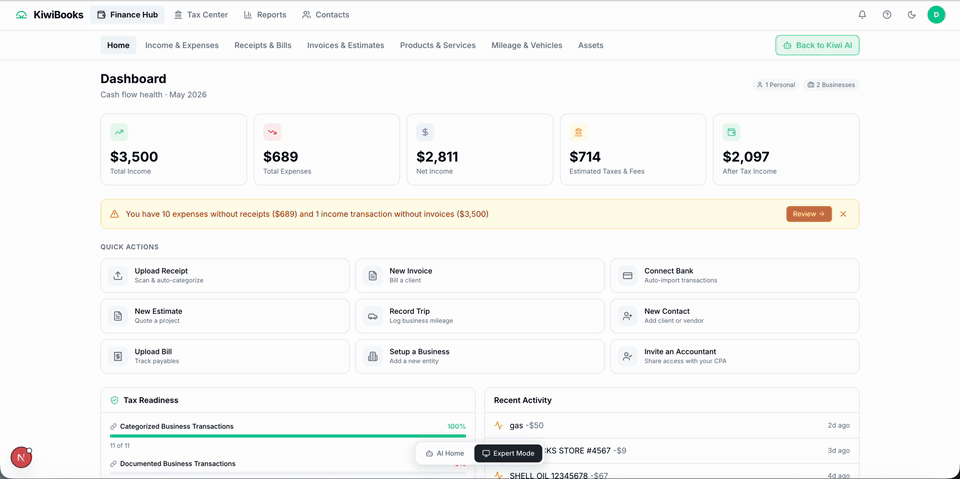This screenshot has width=960, height=479.
Task: Click the Record Trip car icon
Action: [373, 315]
